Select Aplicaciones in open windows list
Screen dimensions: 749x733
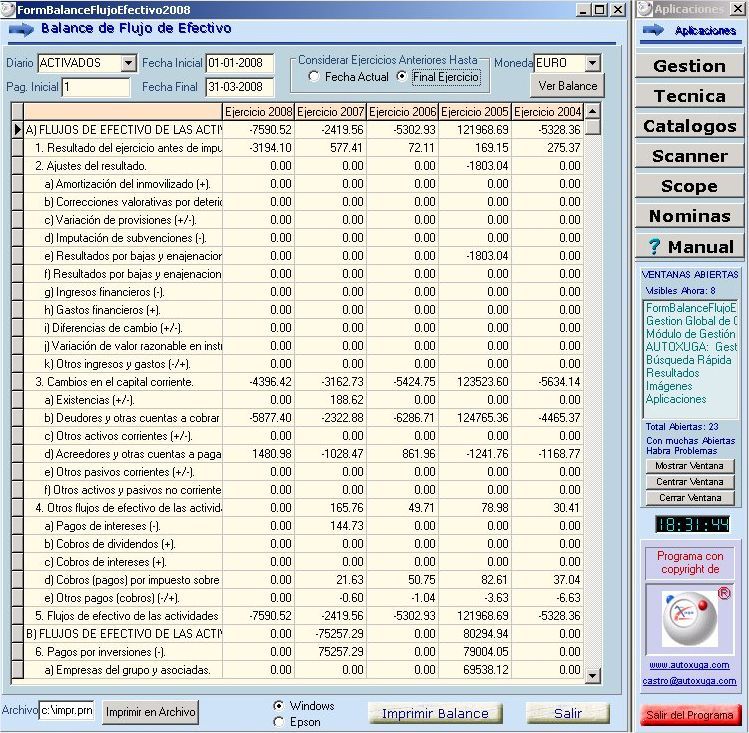coord(676,399)
